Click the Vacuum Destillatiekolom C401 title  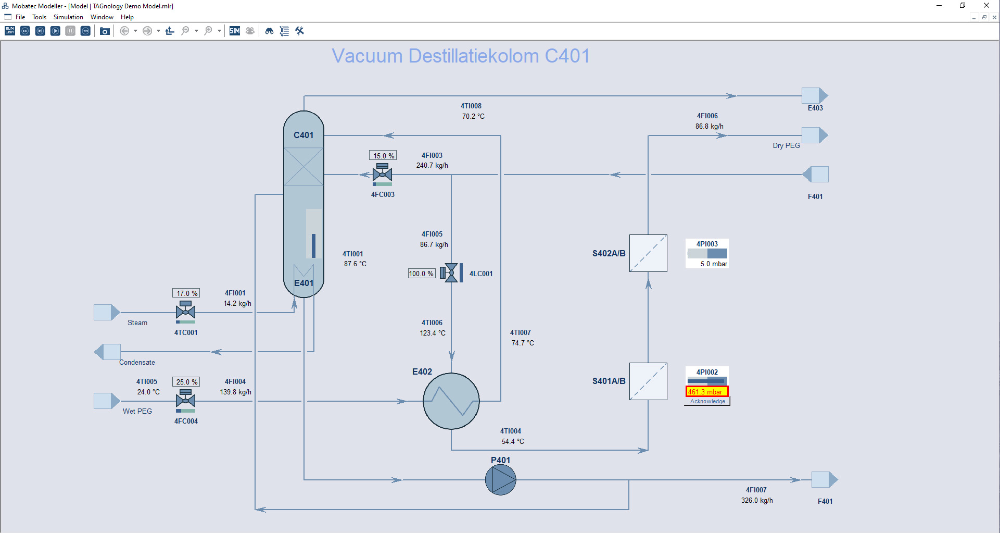pyautogui.click(x=460, y=56)
